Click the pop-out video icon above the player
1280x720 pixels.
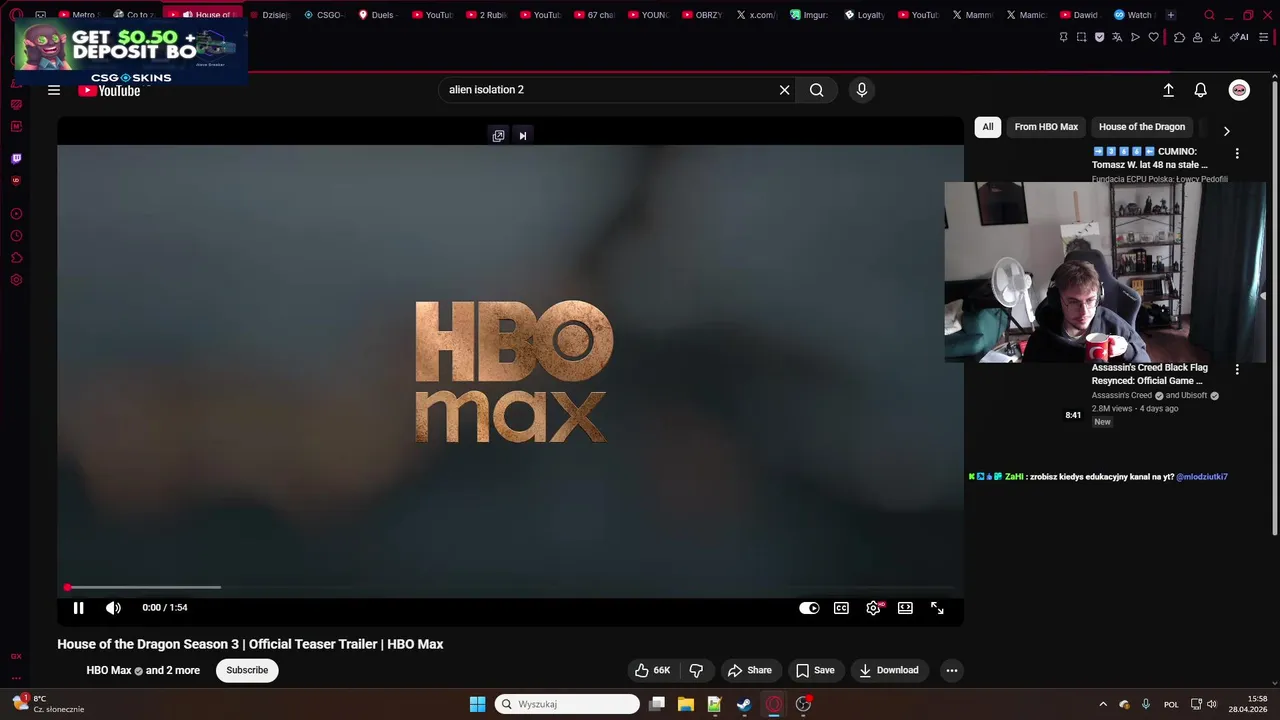click(x=498, y=136)
